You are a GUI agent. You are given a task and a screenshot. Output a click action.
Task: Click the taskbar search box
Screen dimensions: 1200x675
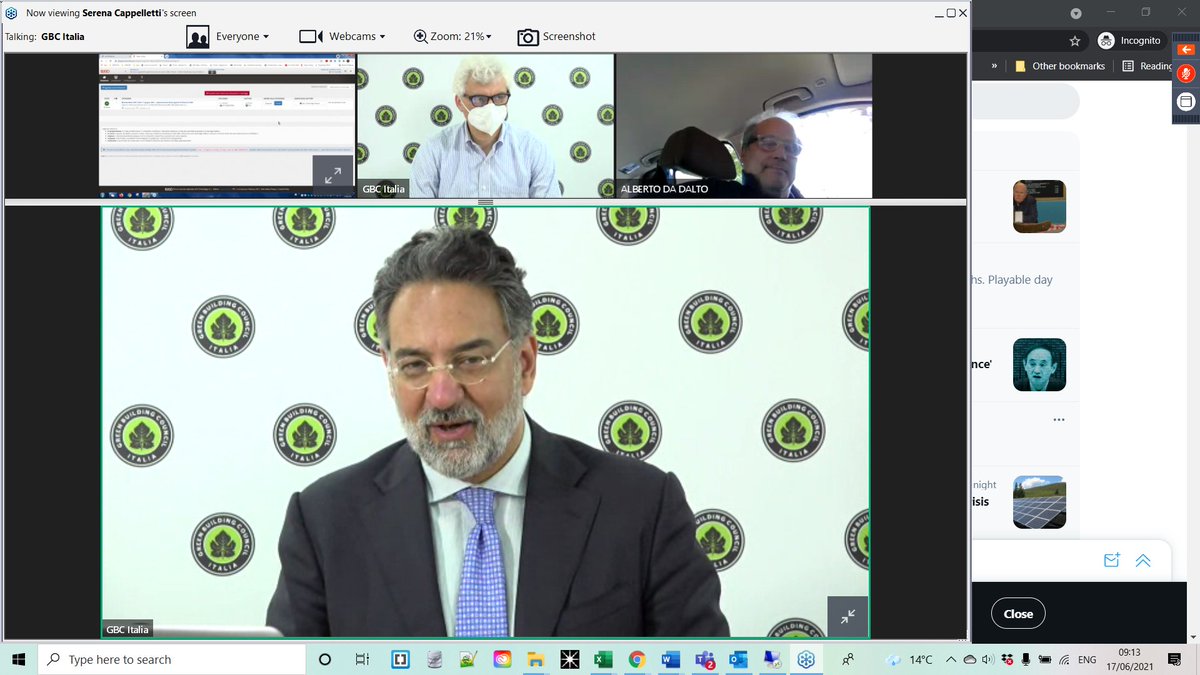coord(172,659)
